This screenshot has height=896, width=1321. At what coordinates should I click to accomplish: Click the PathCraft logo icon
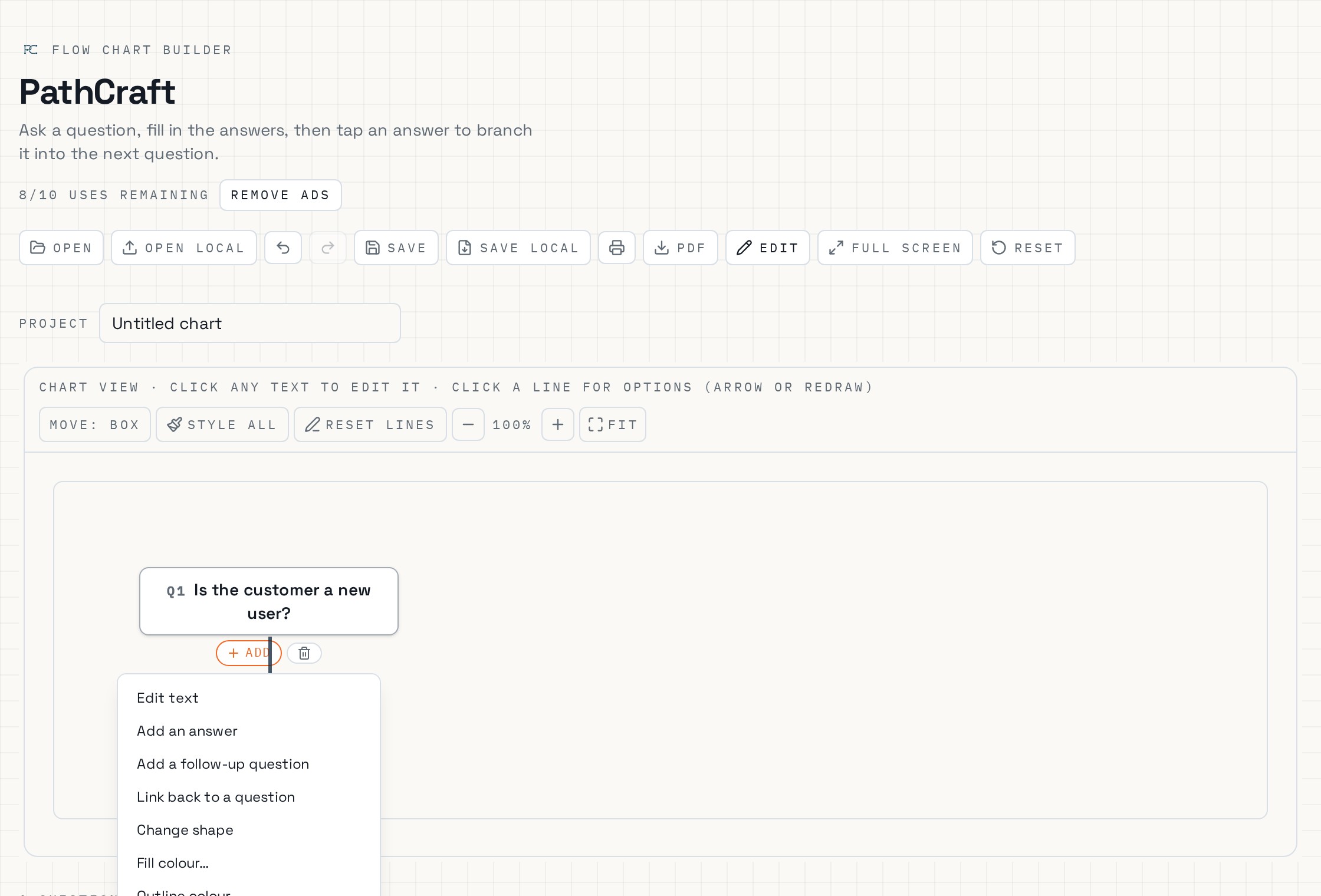31,50
